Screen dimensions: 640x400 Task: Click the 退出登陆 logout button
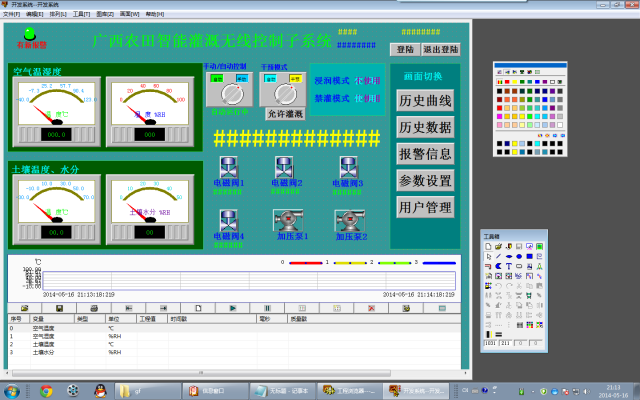(441, 49)
